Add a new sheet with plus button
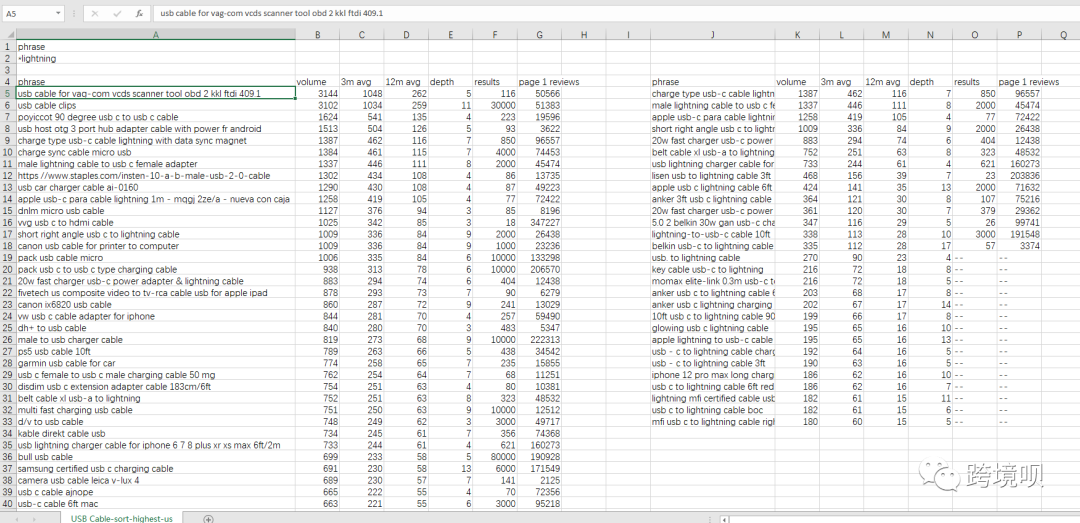Screen dimensions: 1080x523 coord(209,518)
